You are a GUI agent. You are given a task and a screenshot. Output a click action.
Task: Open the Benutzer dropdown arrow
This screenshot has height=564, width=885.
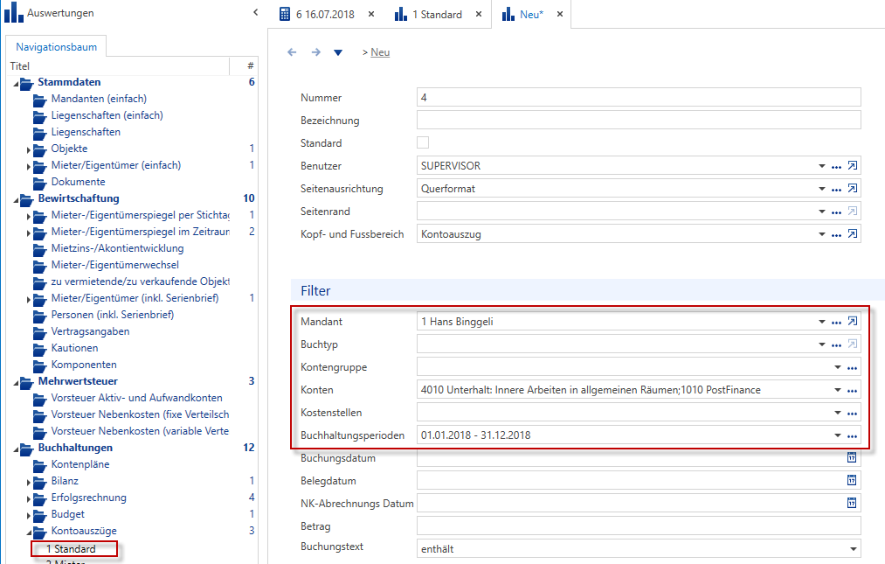pos(822,166)
